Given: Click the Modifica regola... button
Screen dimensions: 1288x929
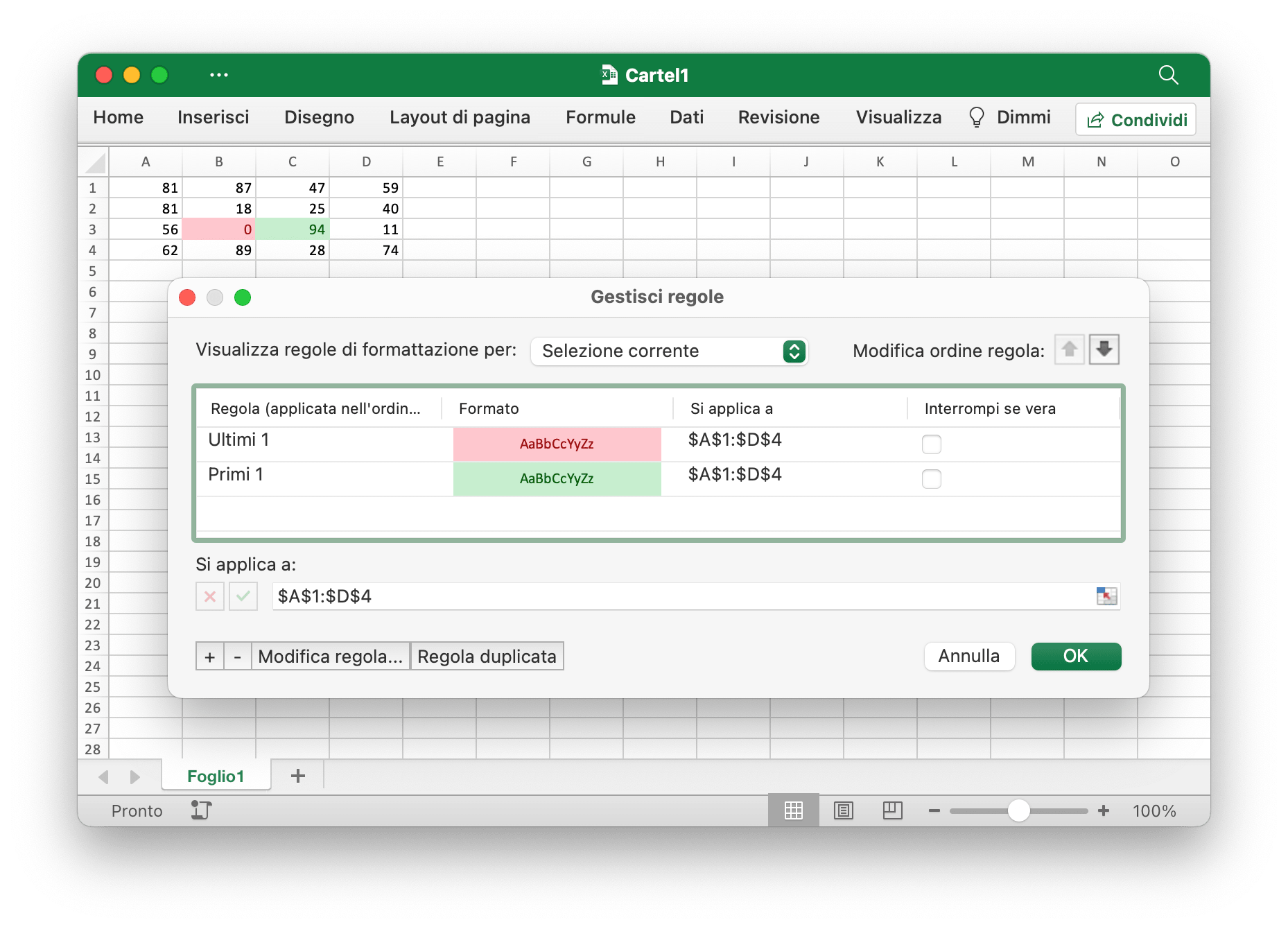Looking at the screenshot, I should point(331,657).
